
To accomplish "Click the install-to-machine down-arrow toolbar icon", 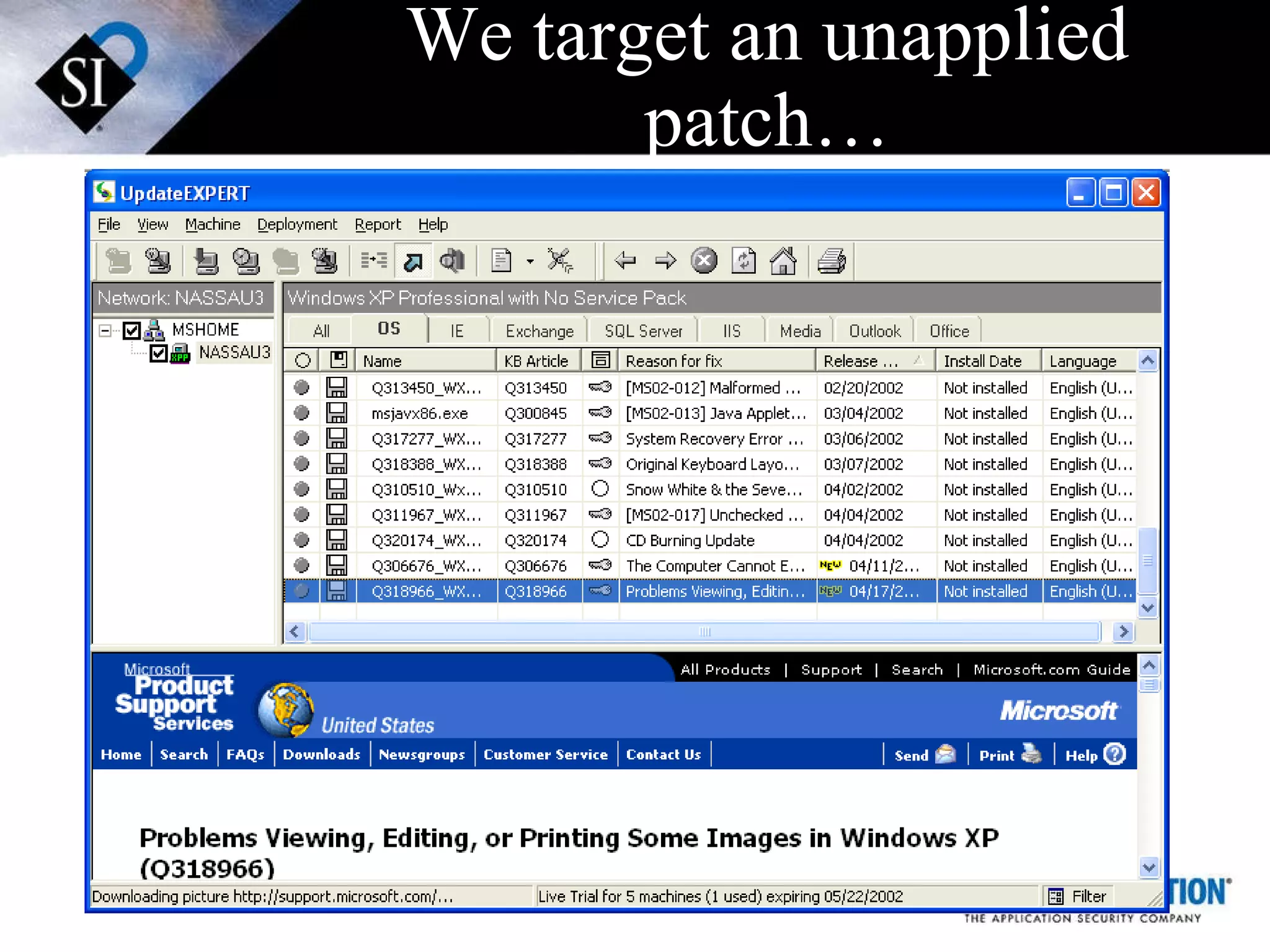I will (205, 260).
